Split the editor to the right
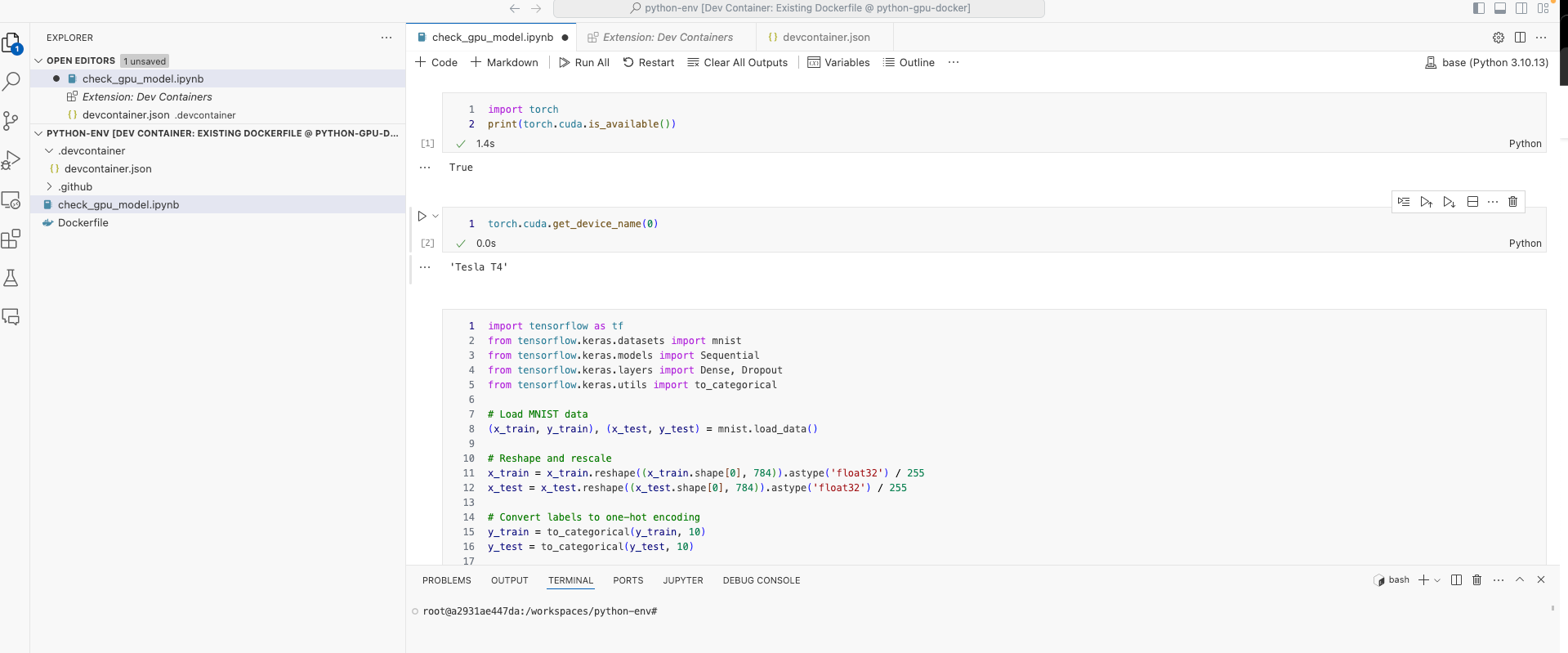This screenshot has width=1568, height=653. point(1520,38)
